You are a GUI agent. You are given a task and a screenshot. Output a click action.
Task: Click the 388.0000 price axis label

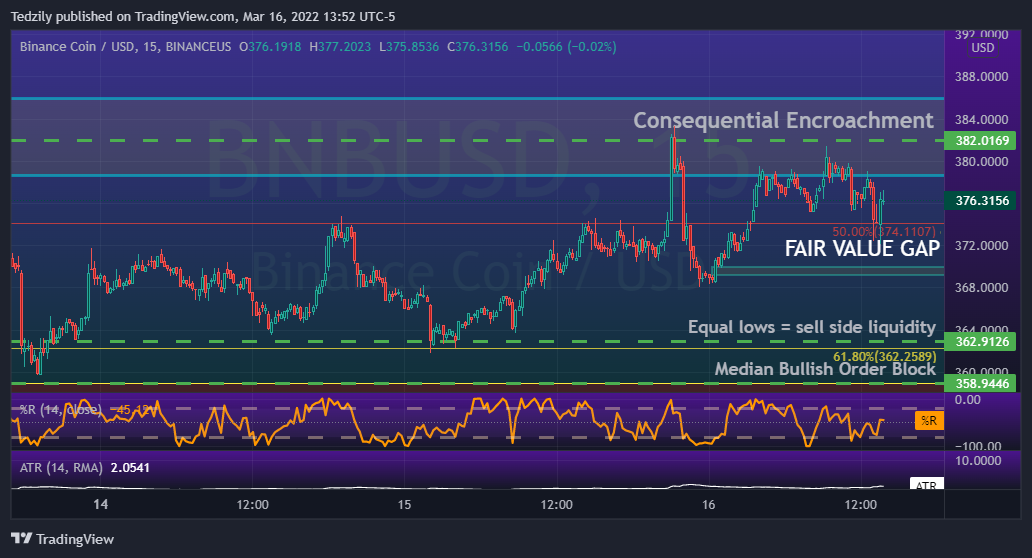[981, 77]
